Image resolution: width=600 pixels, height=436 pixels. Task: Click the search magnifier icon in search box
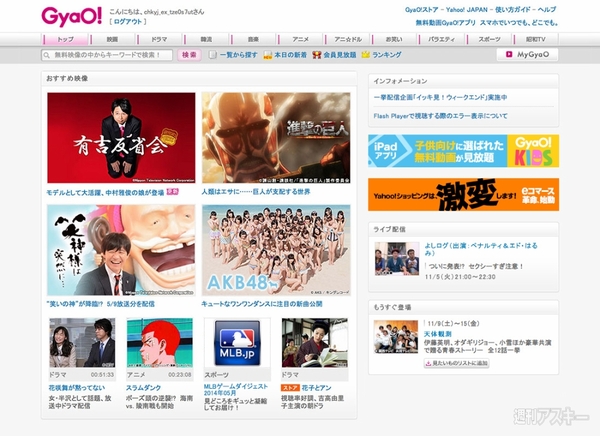[47, 55]
